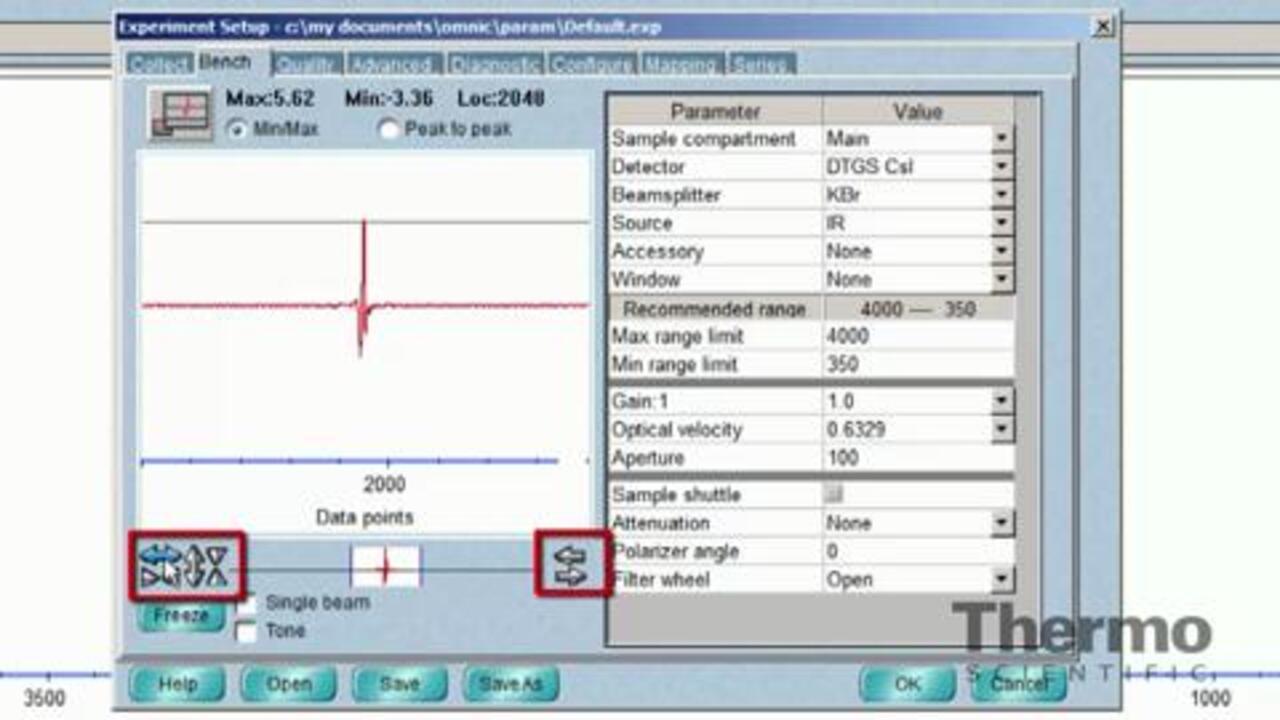Image resolution: width=1280 pixels, height=720 pixels.
Task: Close the Experiment Setup dialog
Action: (1103, 27)
